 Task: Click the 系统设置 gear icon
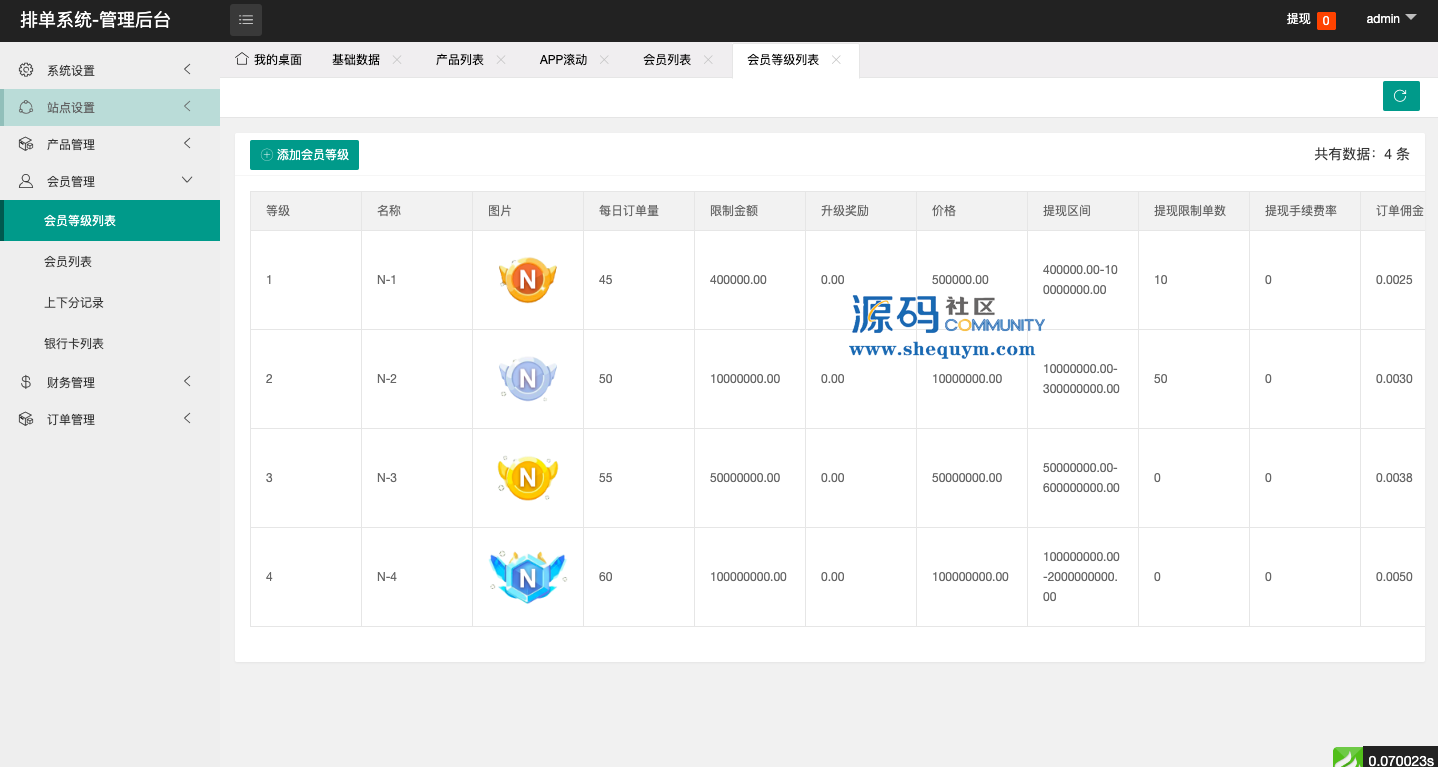(27, 70)
